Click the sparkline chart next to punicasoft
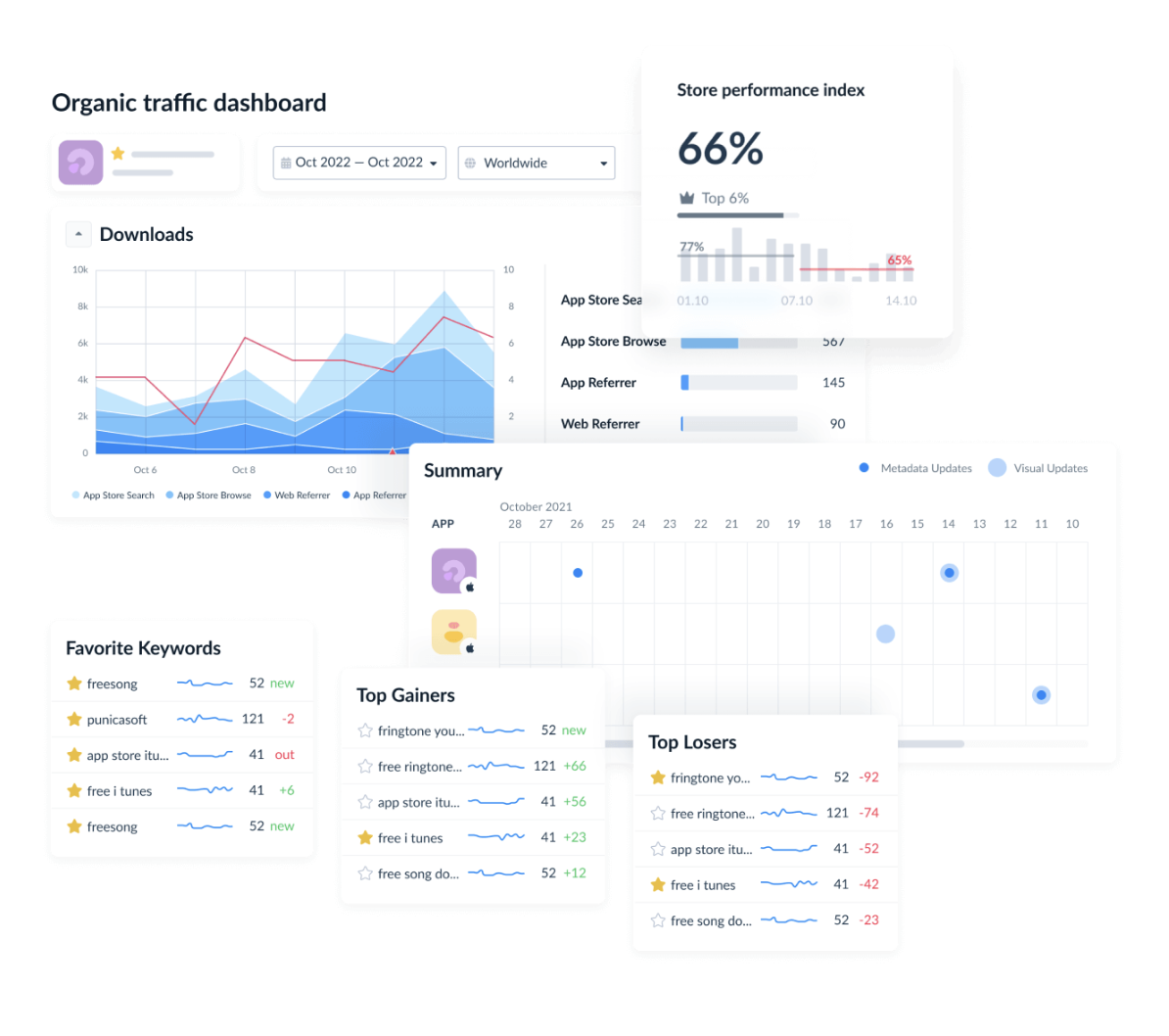The width and height of the screenshot is (1169, 1036). pos(205,719)
